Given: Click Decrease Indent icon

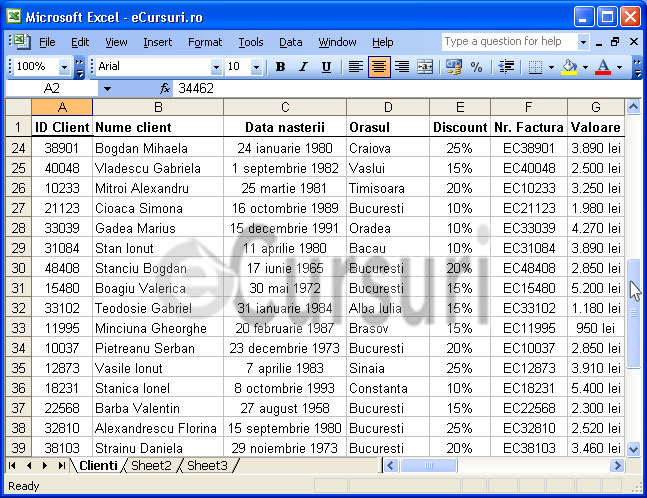Looking at the screenshot, I should [x=506, y=66].
